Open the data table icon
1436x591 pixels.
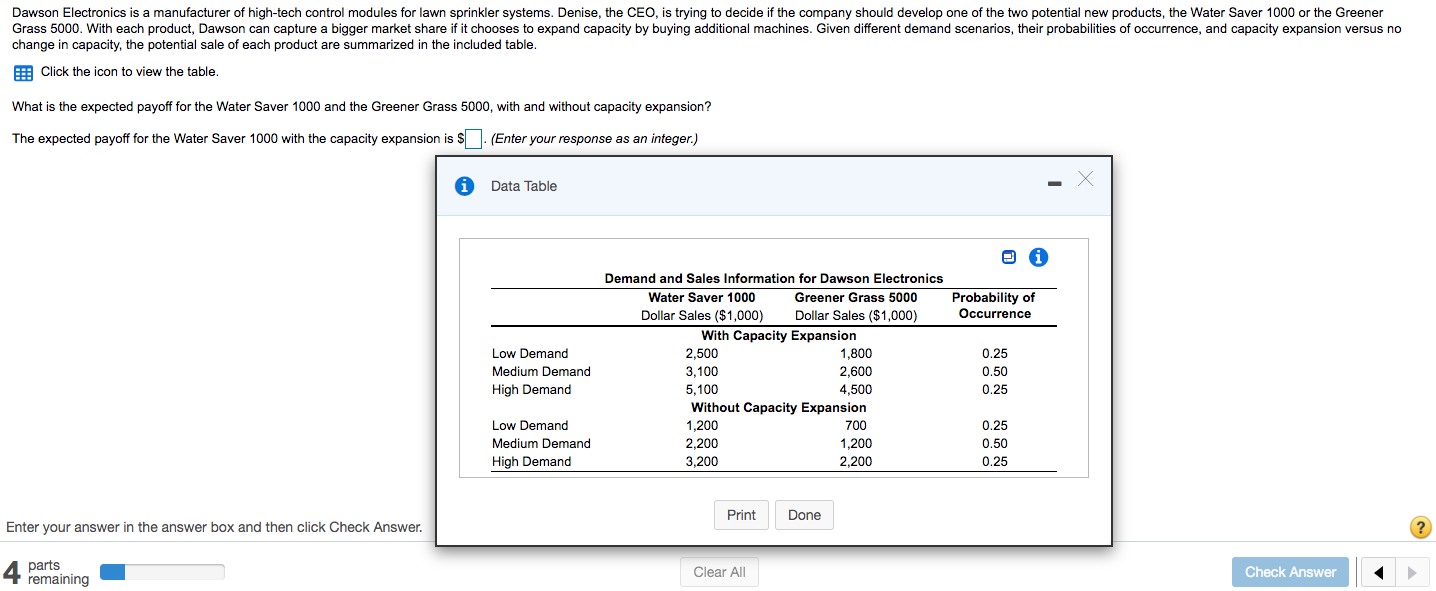pos(22,72)
